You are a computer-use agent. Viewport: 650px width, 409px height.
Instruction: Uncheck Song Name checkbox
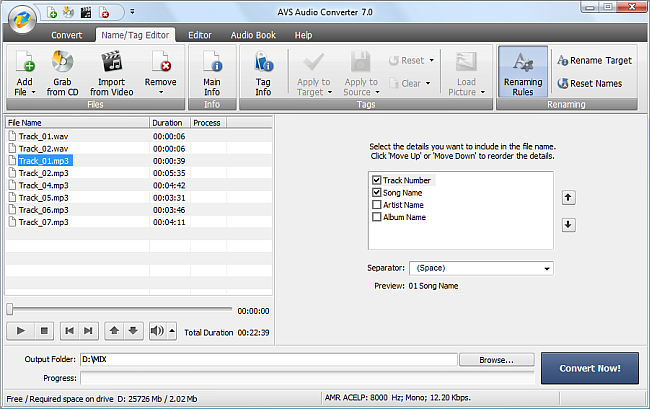point(376,193)
